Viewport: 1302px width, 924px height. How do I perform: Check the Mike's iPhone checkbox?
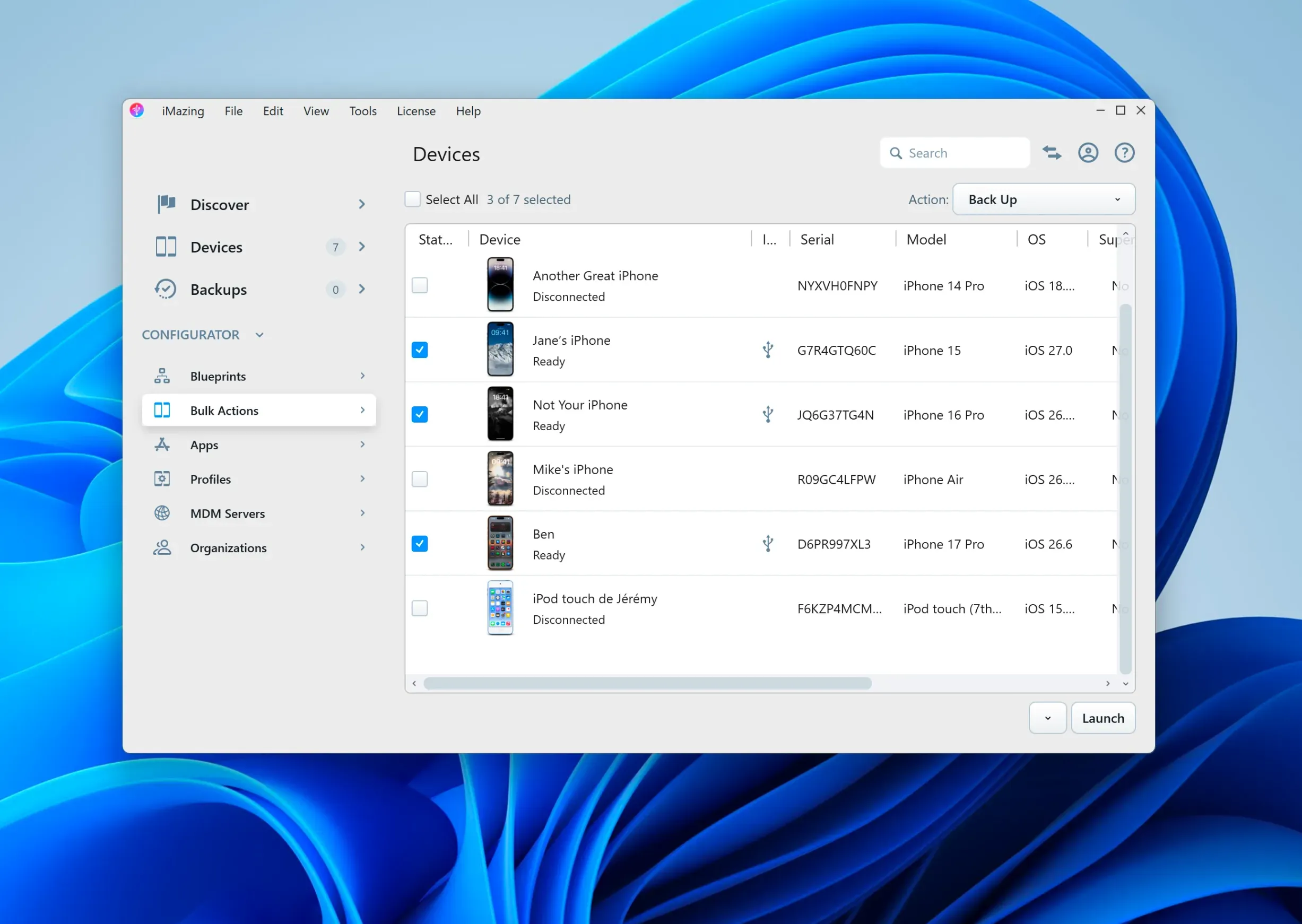coord(420,479)
